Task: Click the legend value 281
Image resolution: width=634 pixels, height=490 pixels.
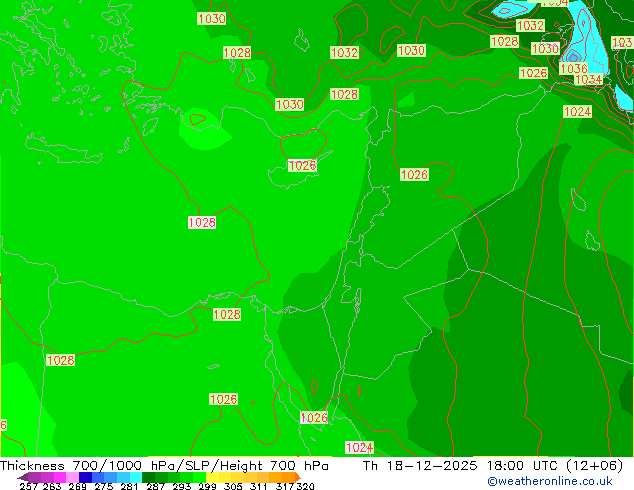Action: tap(129, 486)
